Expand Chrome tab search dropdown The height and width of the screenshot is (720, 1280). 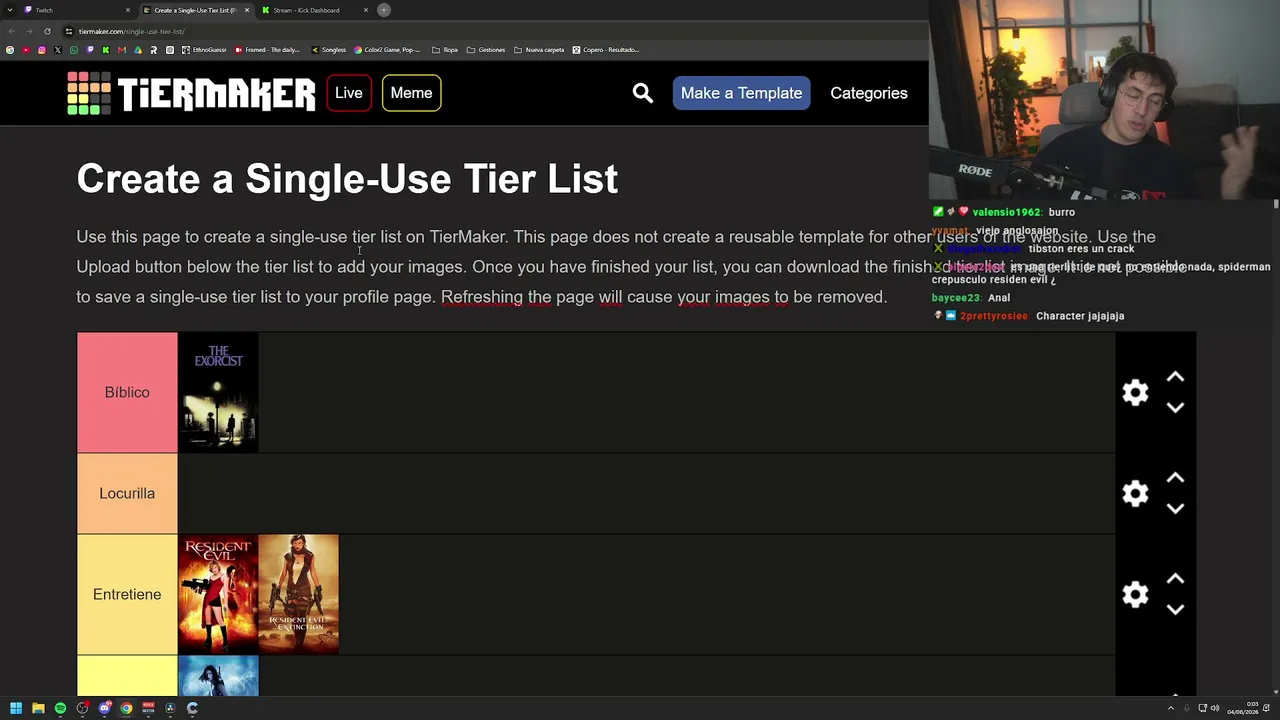(x=9, y=10)
